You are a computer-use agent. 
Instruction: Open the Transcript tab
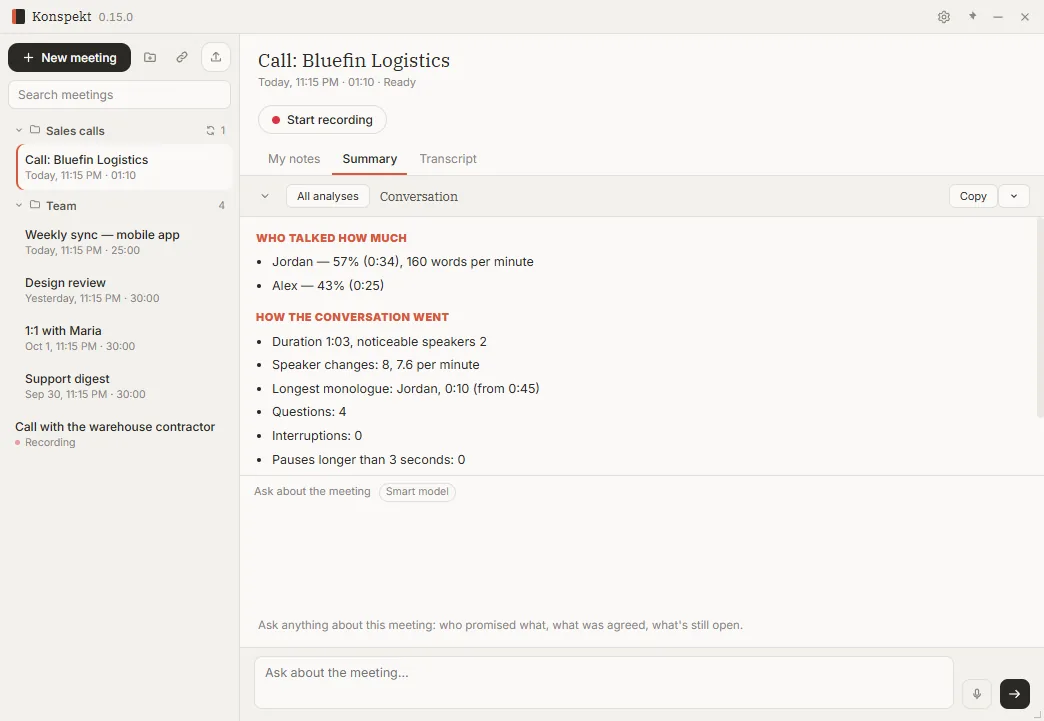(x=448, y=159)
